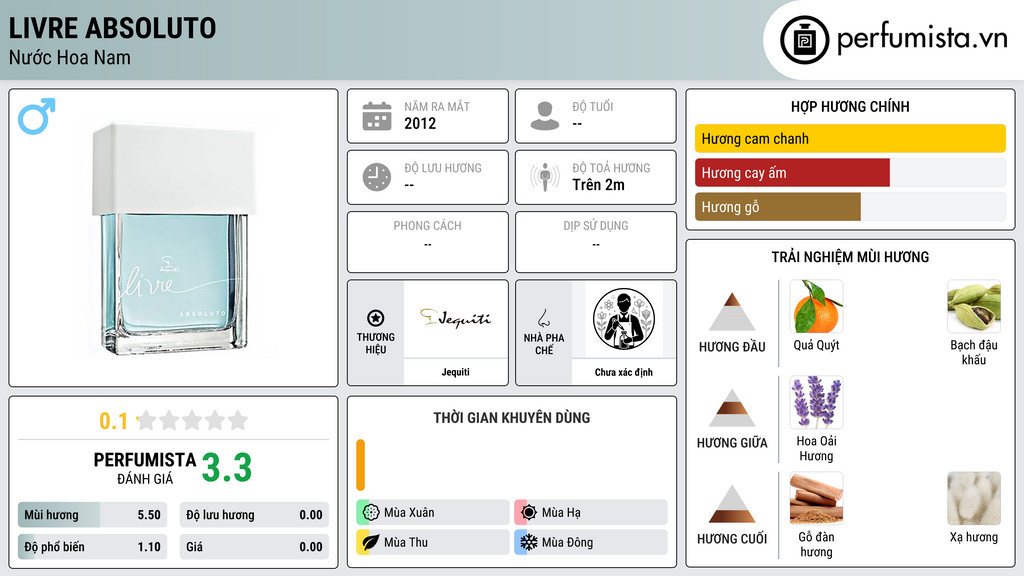Open the perfumista.vn site name

(x=922, y=39)
